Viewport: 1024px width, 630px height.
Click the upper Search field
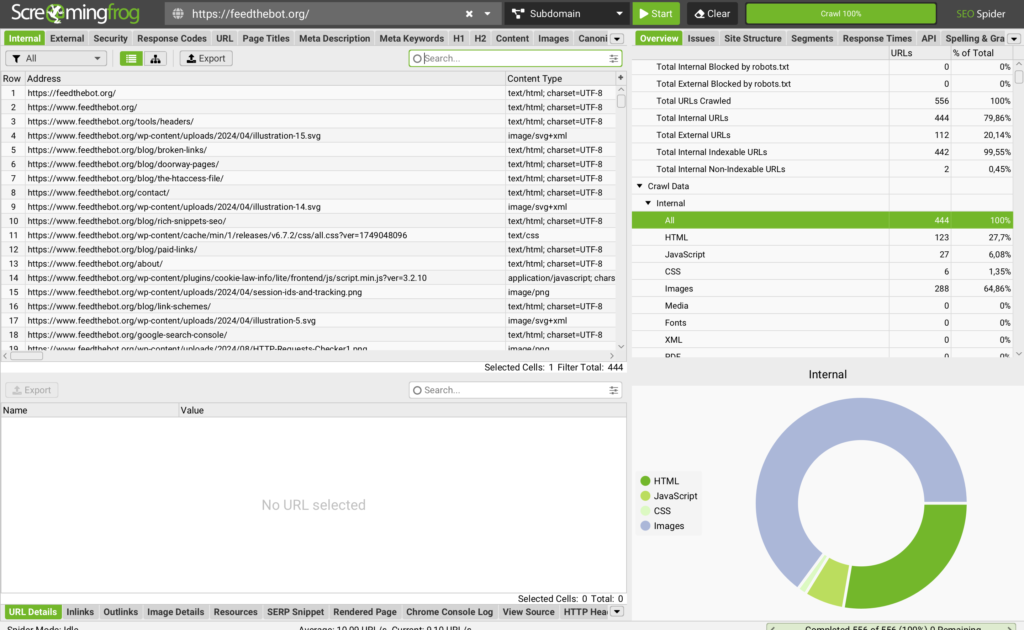coord(515,59)
